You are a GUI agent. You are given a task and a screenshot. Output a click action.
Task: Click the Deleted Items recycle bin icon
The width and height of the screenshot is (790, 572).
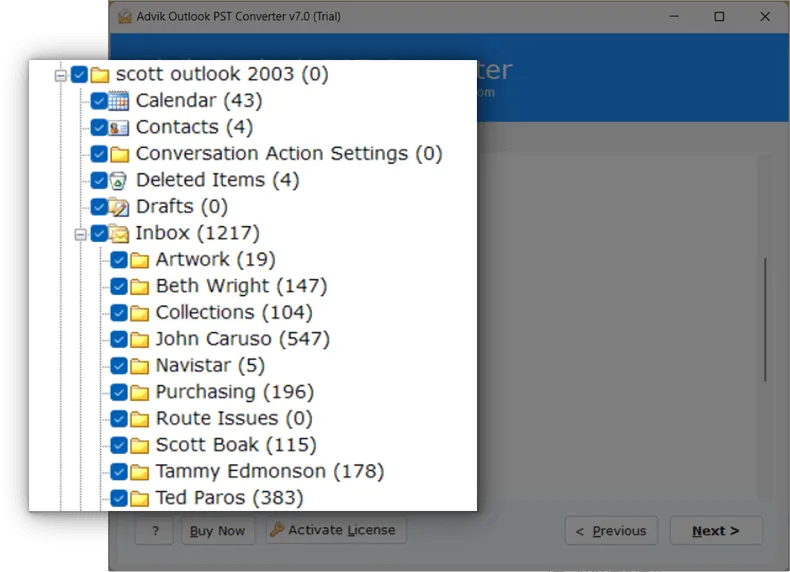pyautogui.click(x=119, y=181)
